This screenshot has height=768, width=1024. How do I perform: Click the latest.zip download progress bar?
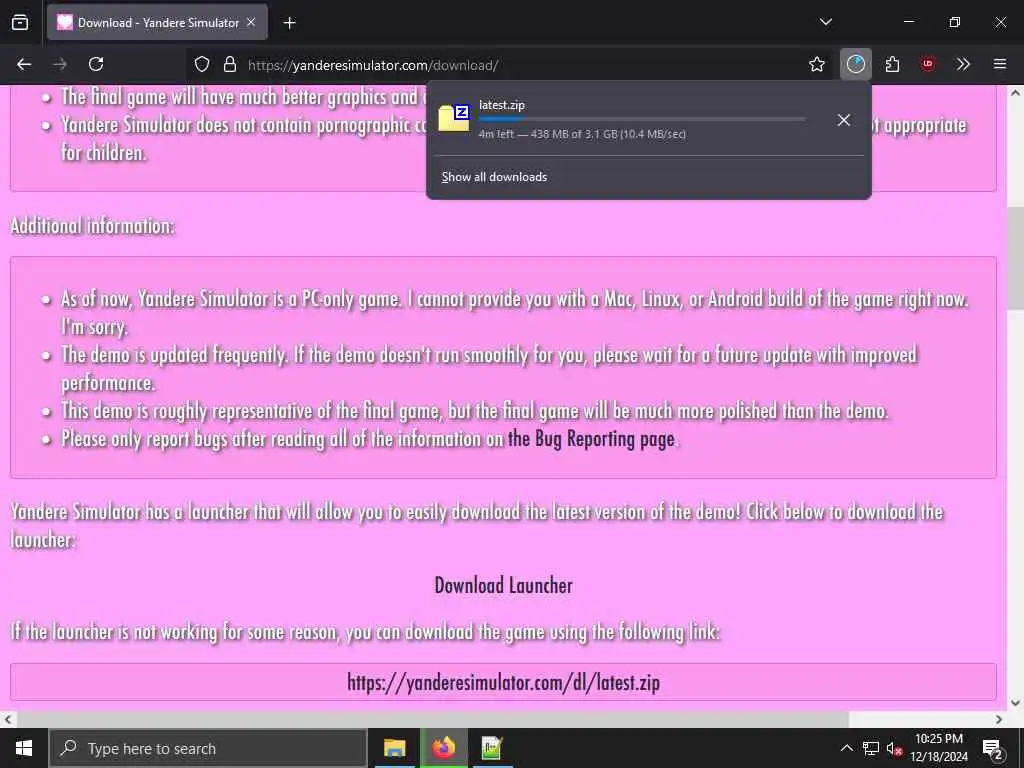click(x=642, y=119)
